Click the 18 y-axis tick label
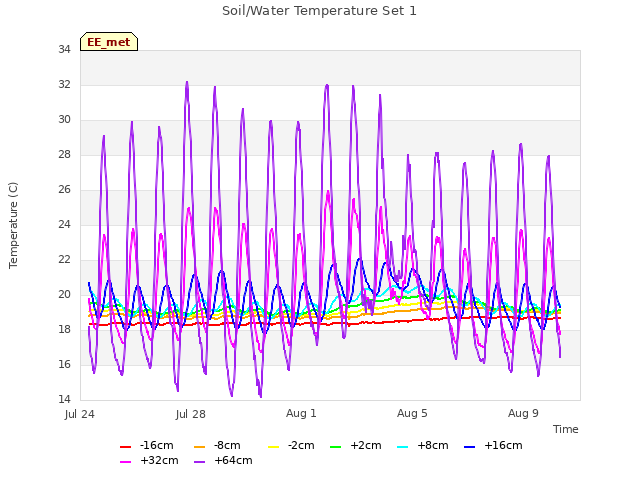640x480 pixels. pyautogui.click(x=64, y=329)
